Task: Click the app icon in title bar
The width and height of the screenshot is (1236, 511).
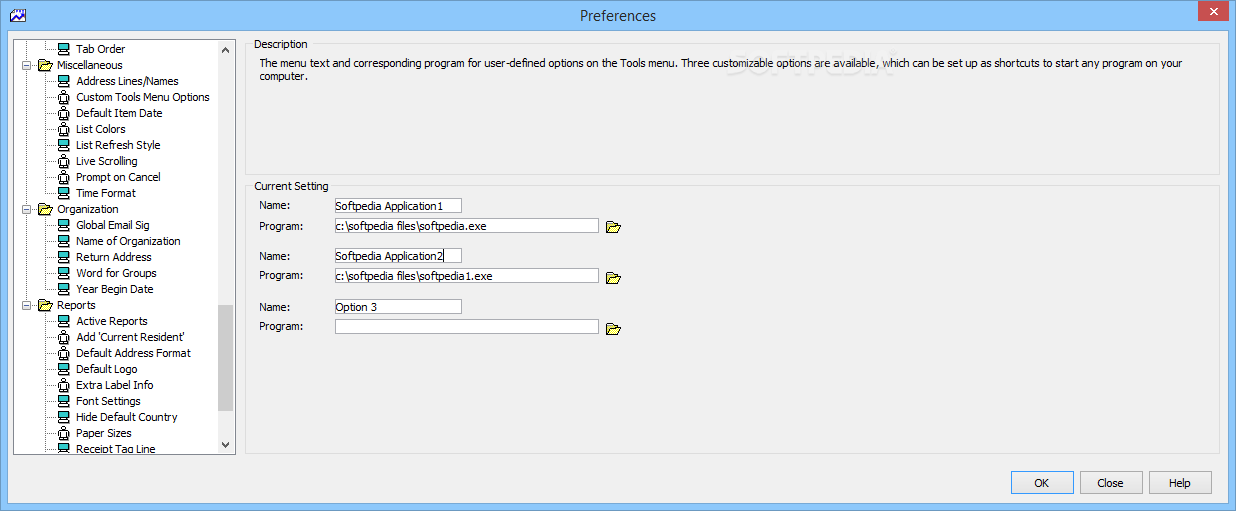Action: click(17, 15)
